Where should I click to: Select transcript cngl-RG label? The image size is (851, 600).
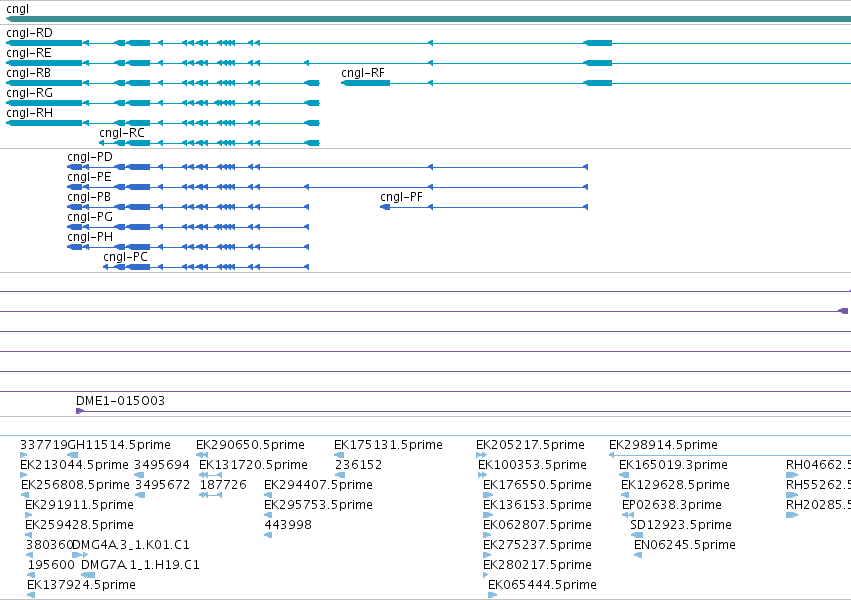(29, 93)
